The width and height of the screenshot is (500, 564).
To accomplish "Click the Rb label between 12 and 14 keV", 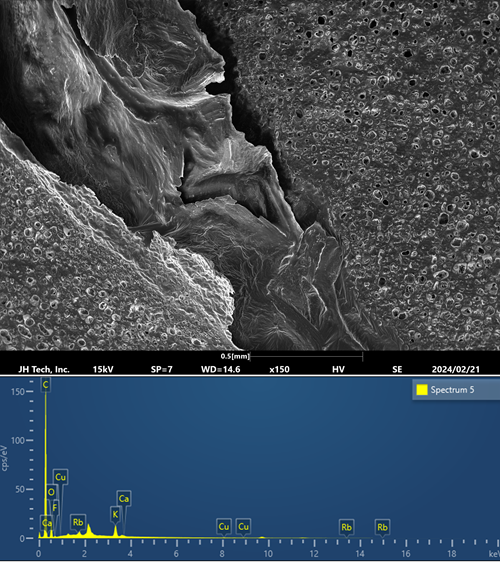I will coord(346,527).
